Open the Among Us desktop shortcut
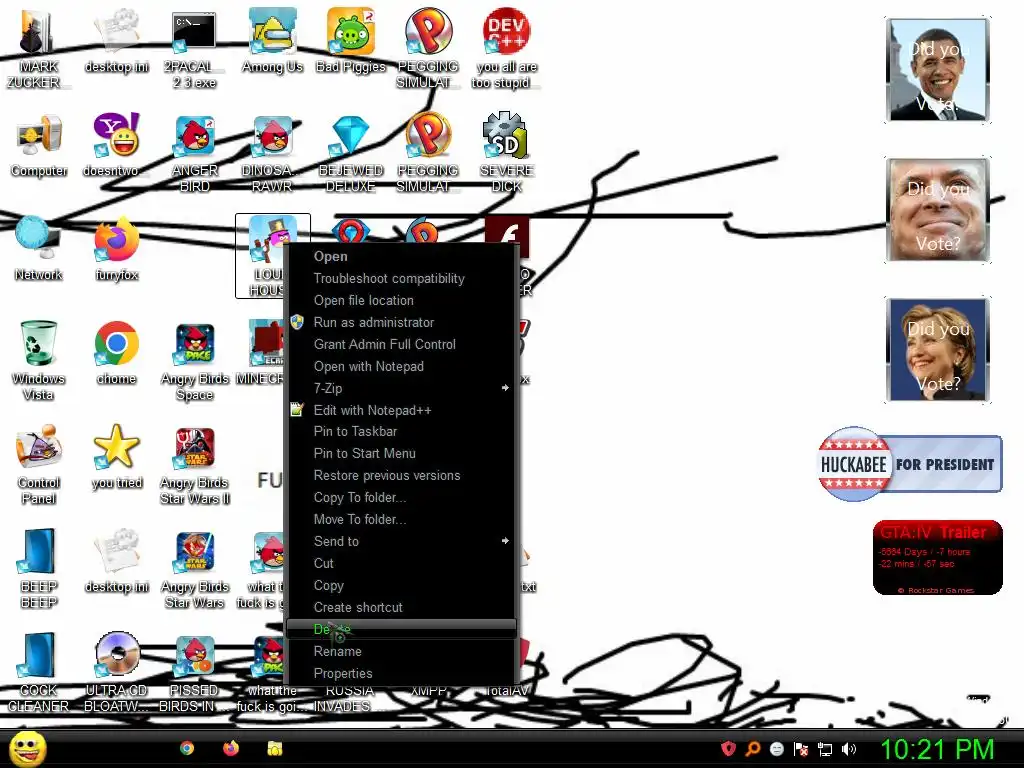 (272, 40)
